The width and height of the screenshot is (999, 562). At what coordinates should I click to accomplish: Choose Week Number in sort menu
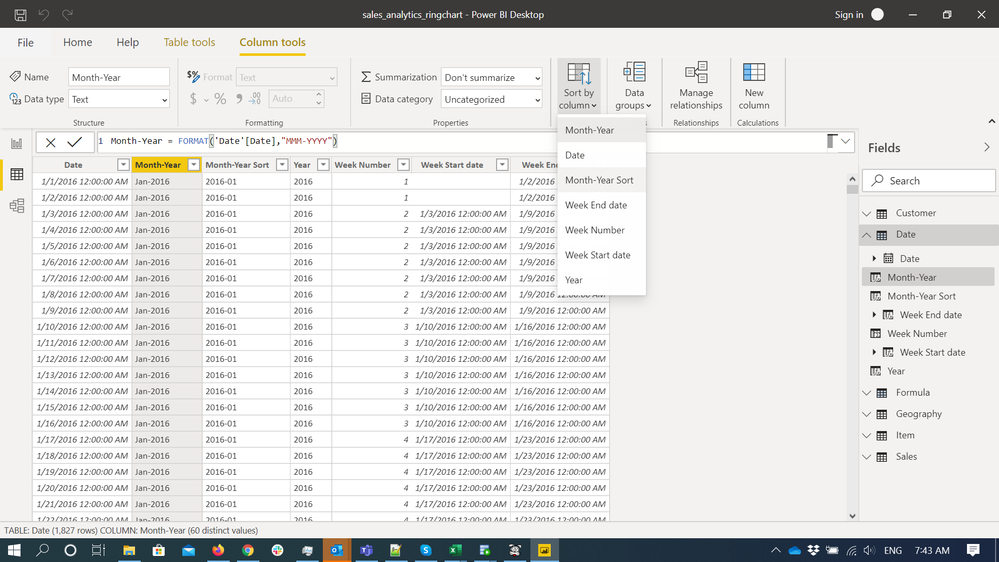601,230
